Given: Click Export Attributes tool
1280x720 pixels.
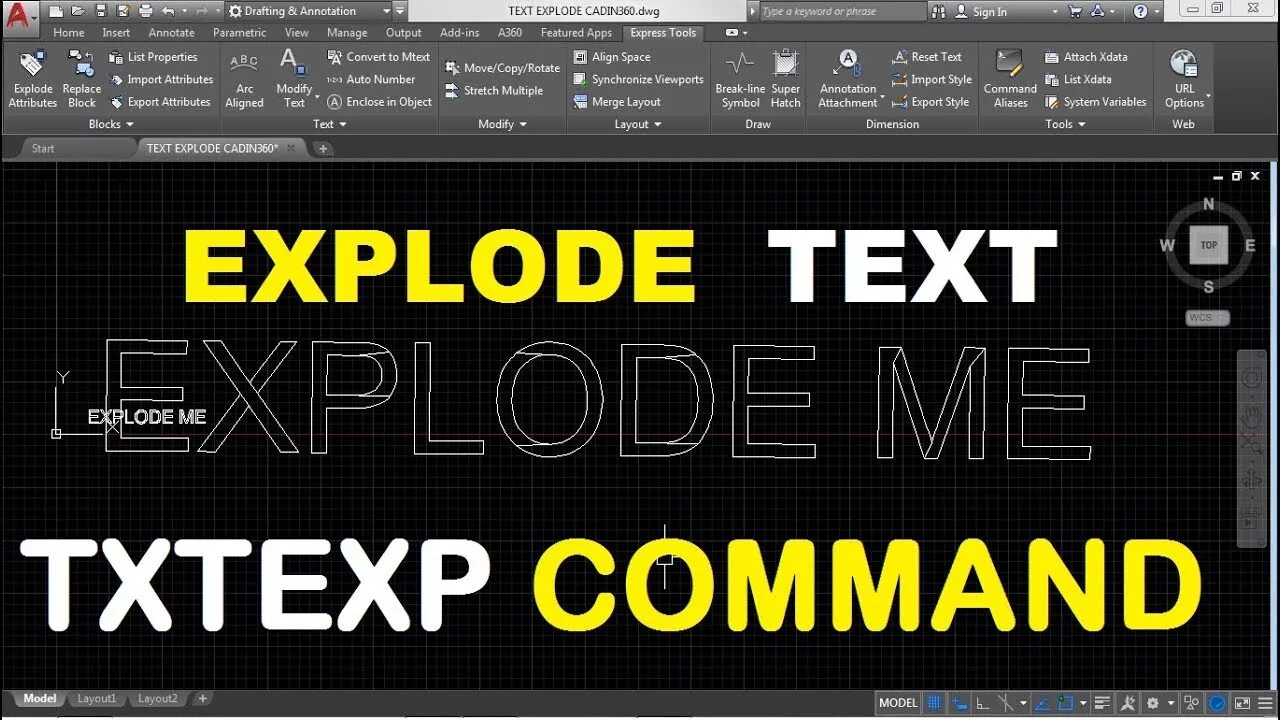Looking at the screenshot, I should pyautogui.click(x=160, y=102).
